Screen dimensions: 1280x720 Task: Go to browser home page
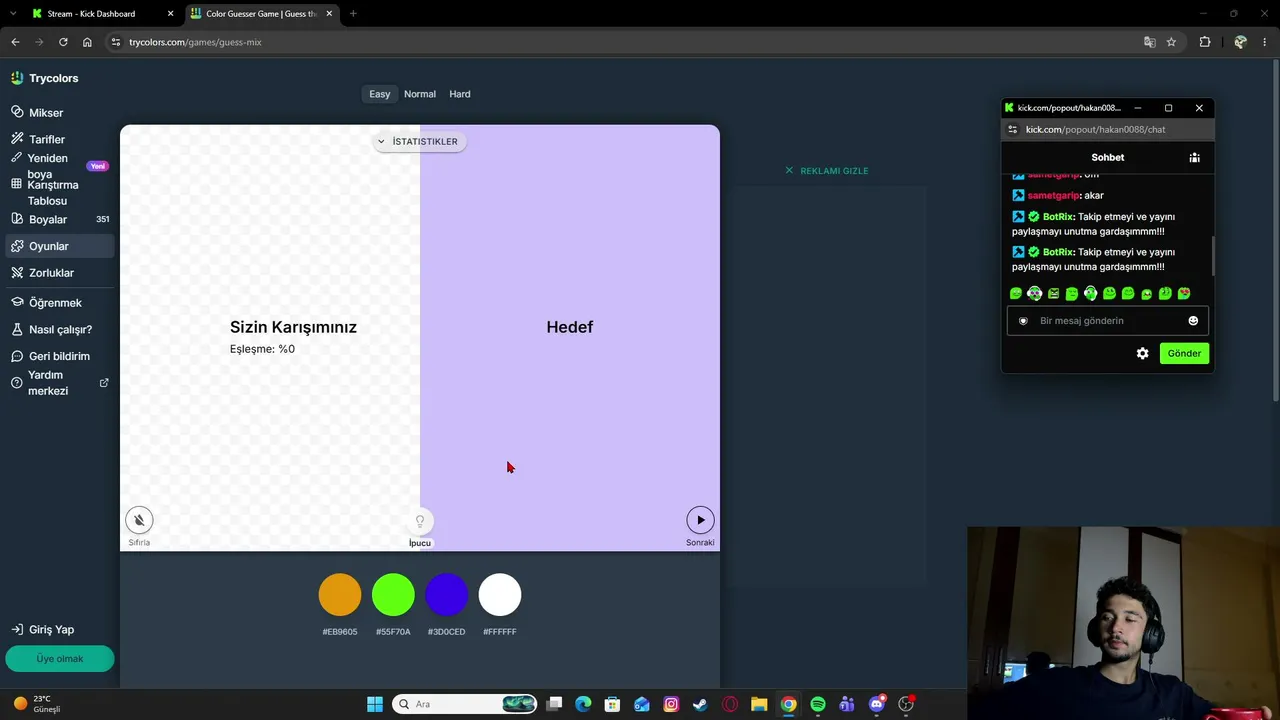87,42
